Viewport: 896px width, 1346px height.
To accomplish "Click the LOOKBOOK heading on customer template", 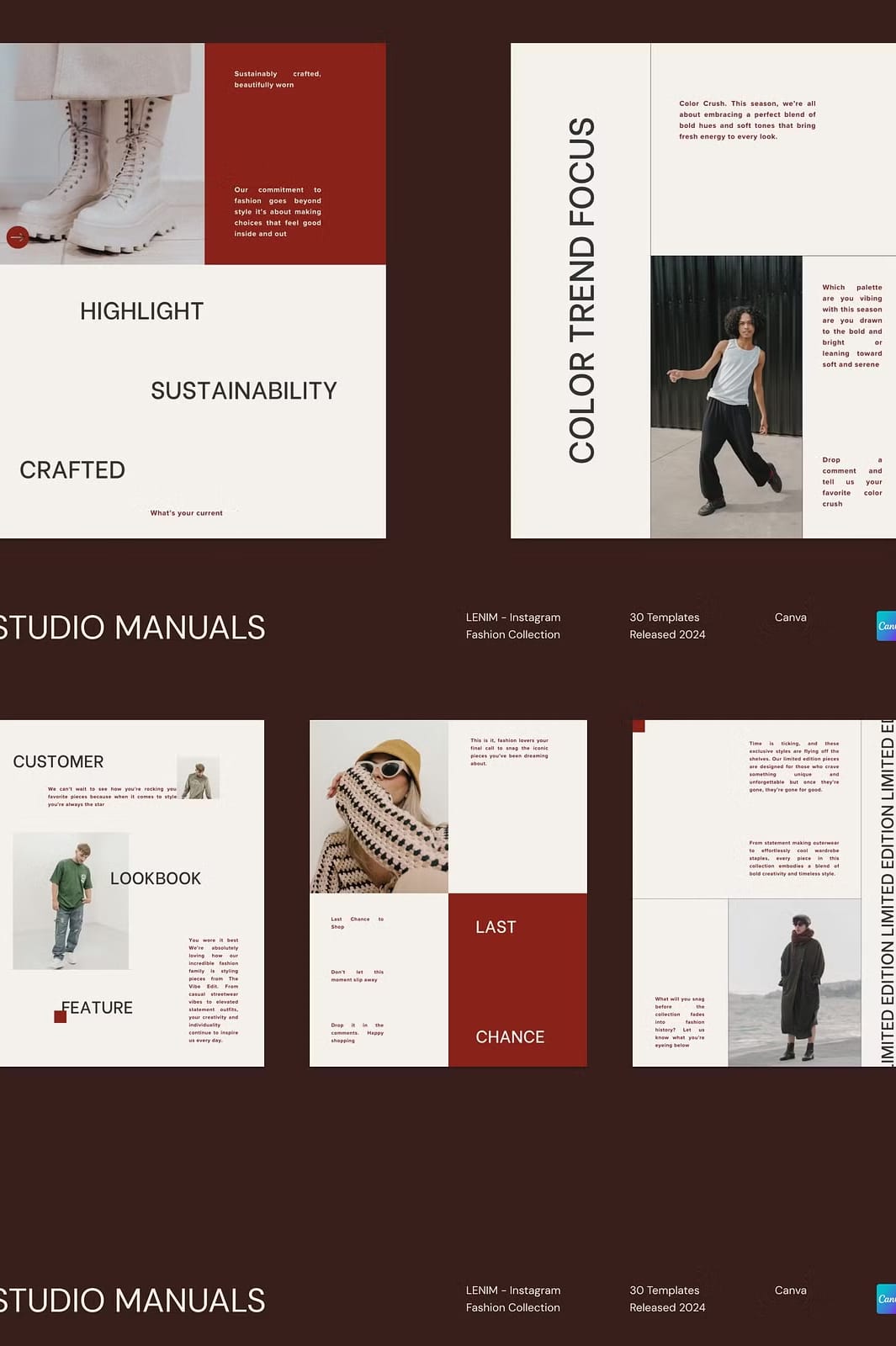I will 156,878.
